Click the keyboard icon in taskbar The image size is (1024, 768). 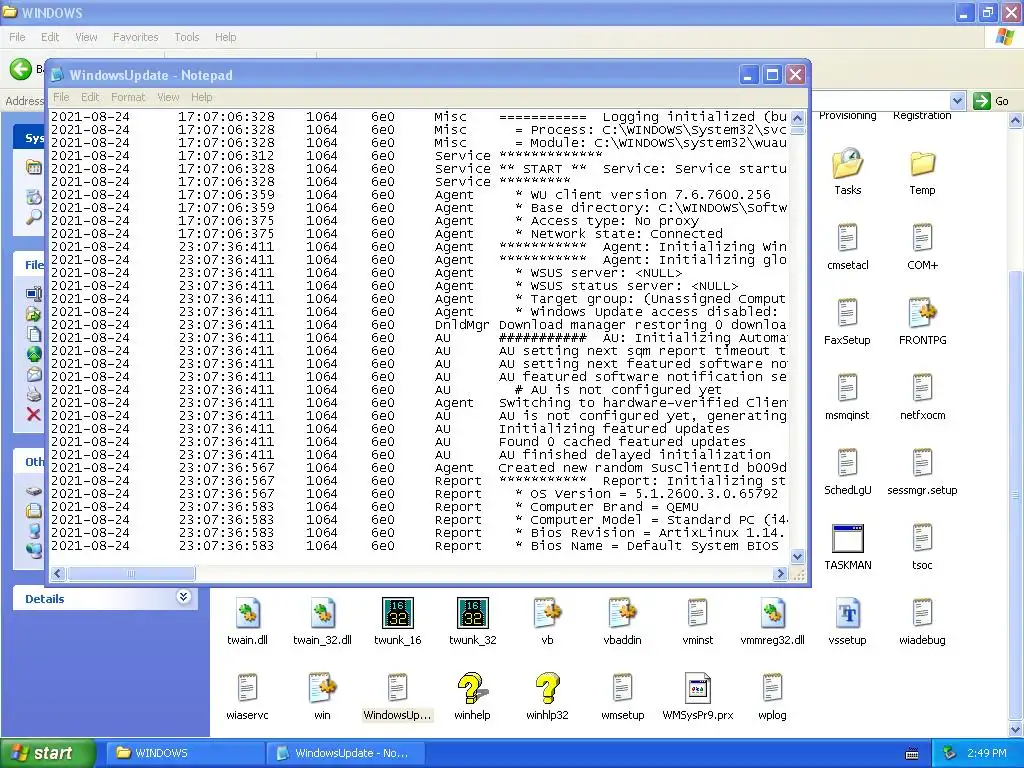pyautogui.click(x=912, y=754)
